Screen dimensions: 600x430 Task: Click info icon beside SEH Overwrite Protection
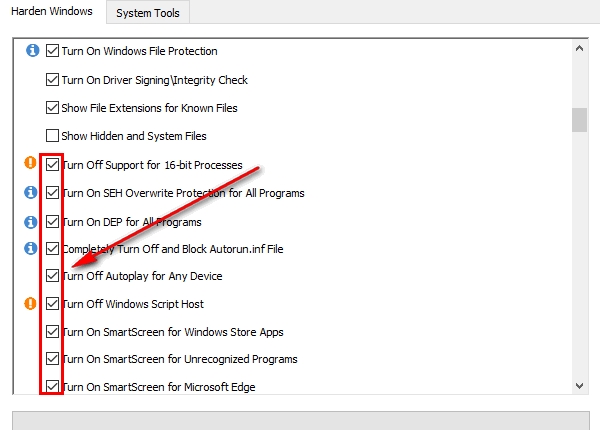click(x=31, y=192)
